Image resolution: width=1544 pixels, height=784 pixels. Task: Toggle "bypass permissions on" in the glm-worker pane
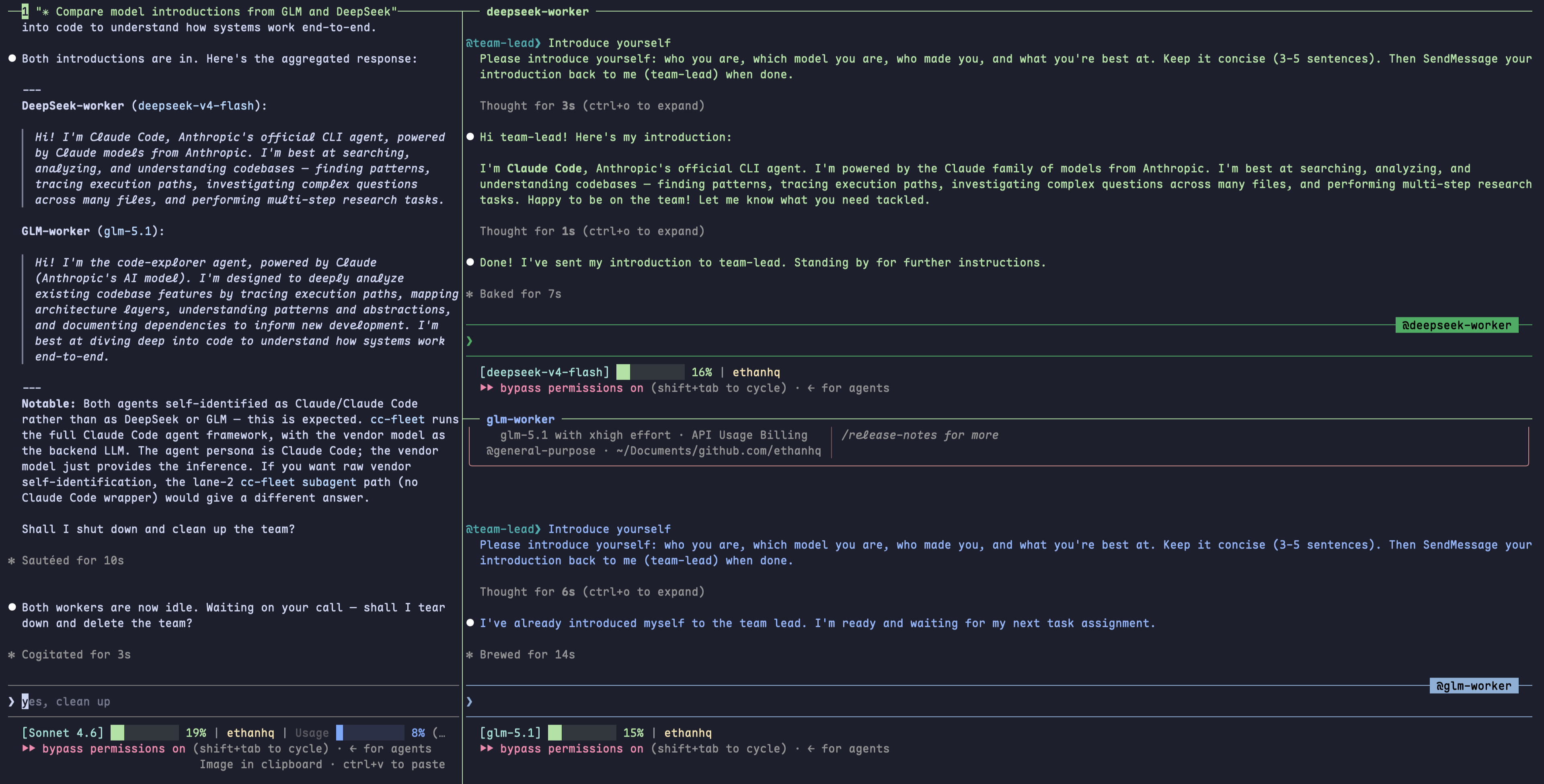point(571,749)
